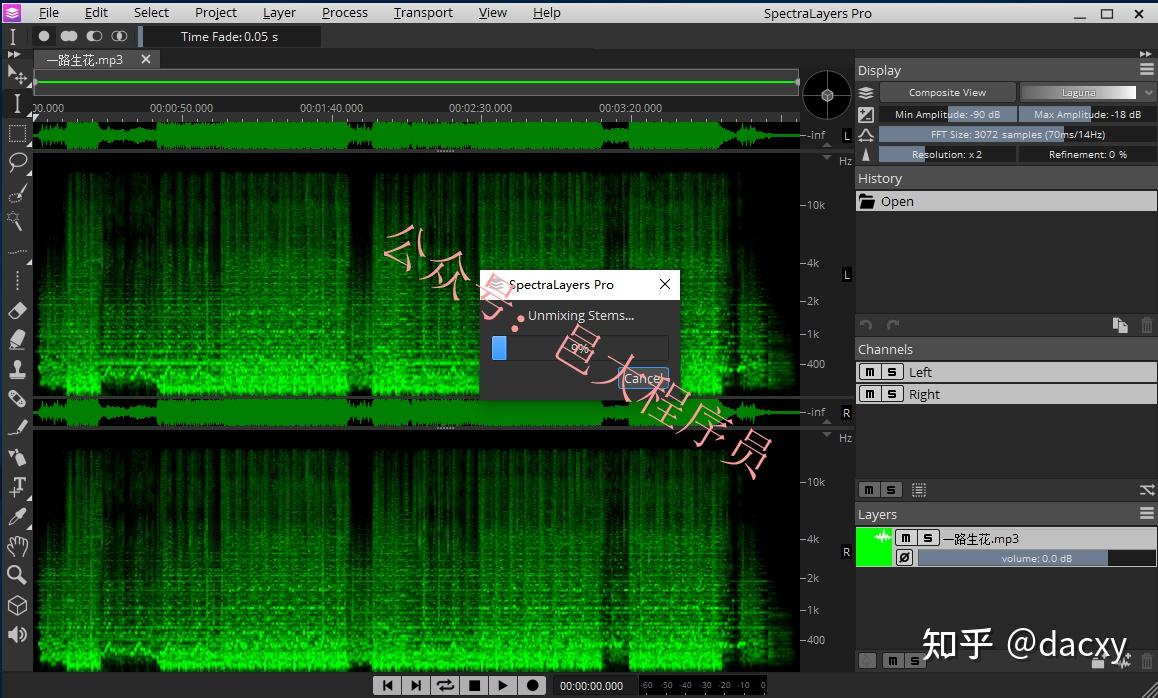The width and height of the screenshot is (1158, 698).
Task: Click the Play button in transport bar
Action: pyautogui.click(x=503, y=685)
